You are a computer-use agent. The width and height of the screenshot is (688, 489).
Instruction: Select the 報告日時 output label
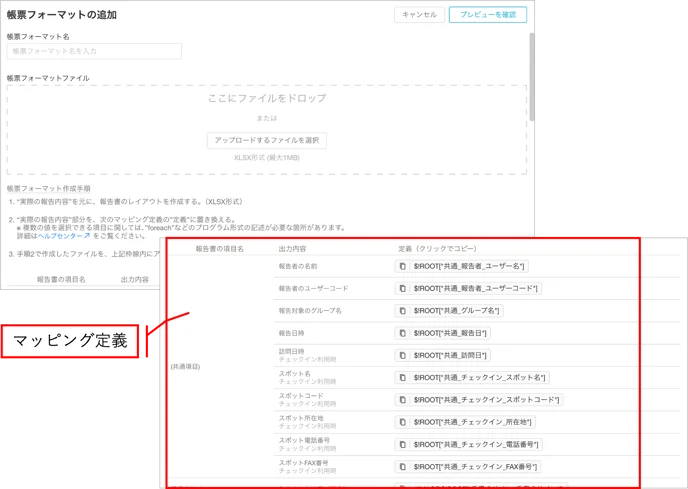tap(291, 333)
